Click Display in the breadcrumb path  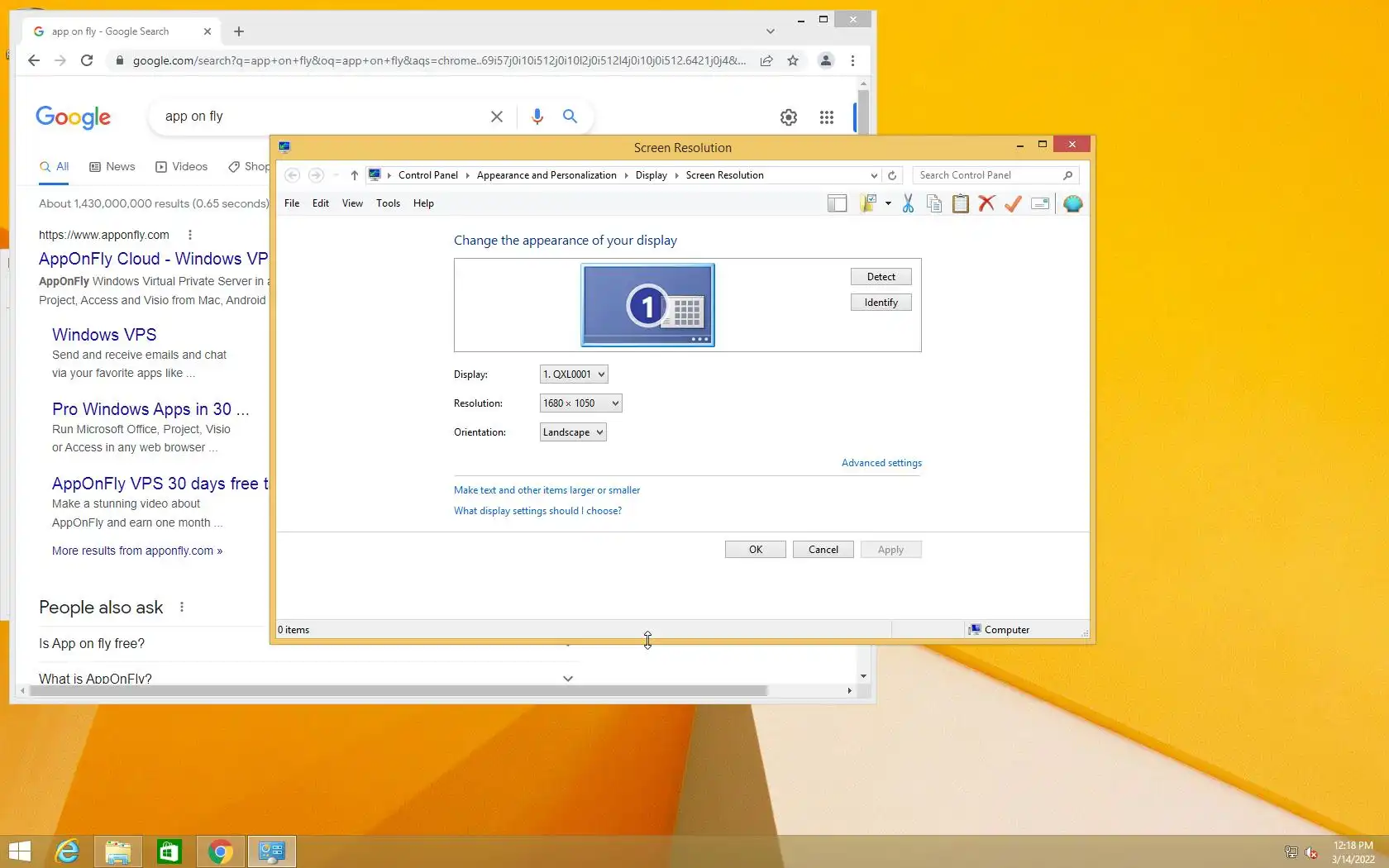pos(652,175)
